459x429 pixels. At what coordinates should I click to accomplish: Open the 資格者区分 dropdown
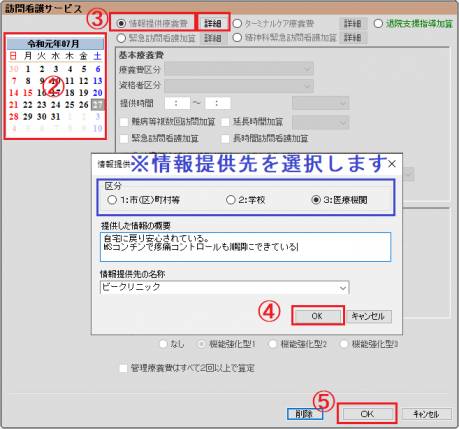pos(239,86)
